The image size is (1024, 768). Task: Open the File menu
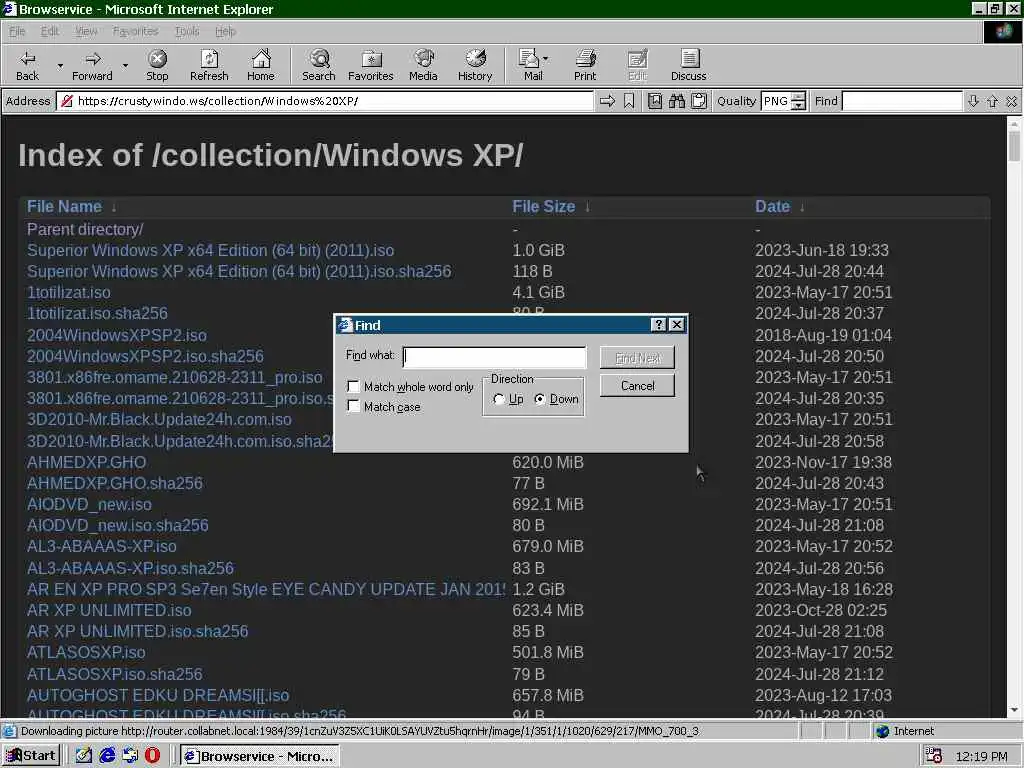coord(17,31)
